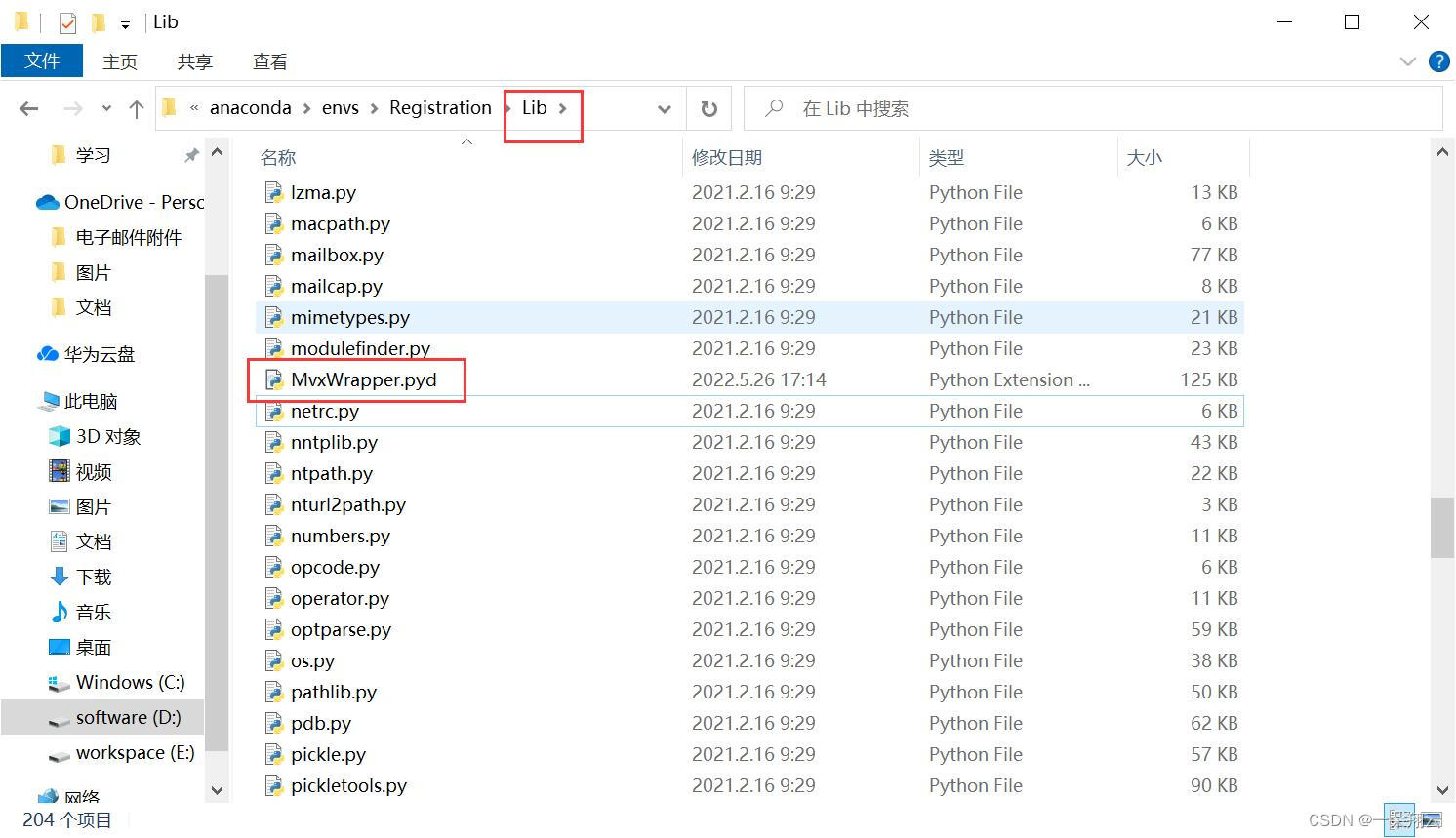Click the 125 KB size cell
Viewport: 1456px width, 838px height.
1208,379
